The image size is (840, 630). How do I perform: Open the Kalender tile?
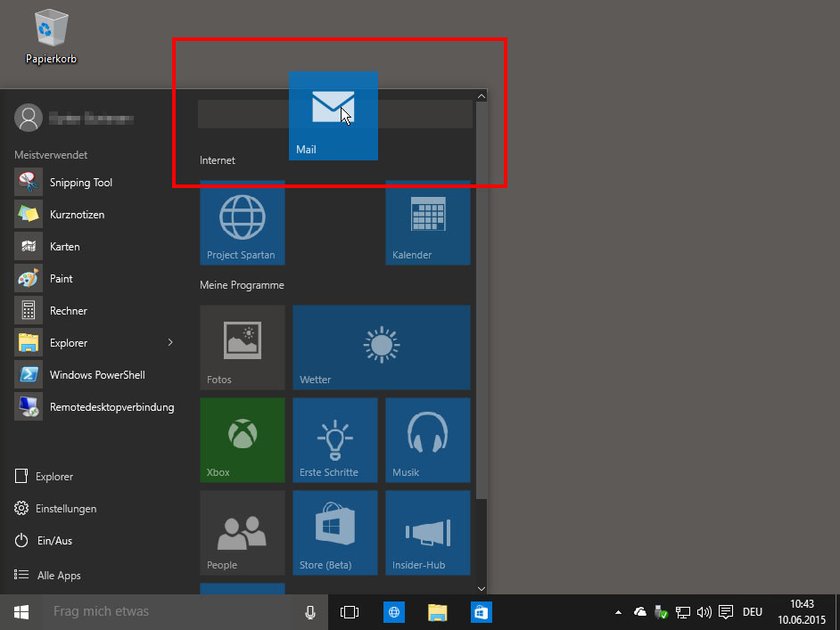tap(428, 223)
